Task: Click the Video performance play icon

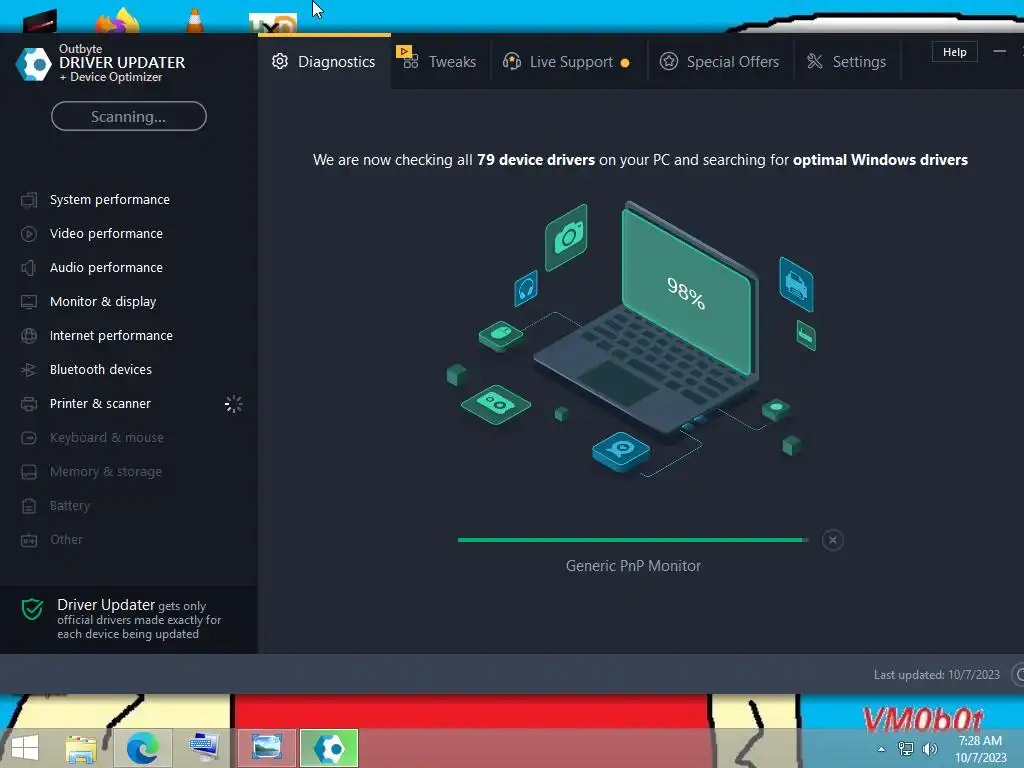Action: click(29, 234)
